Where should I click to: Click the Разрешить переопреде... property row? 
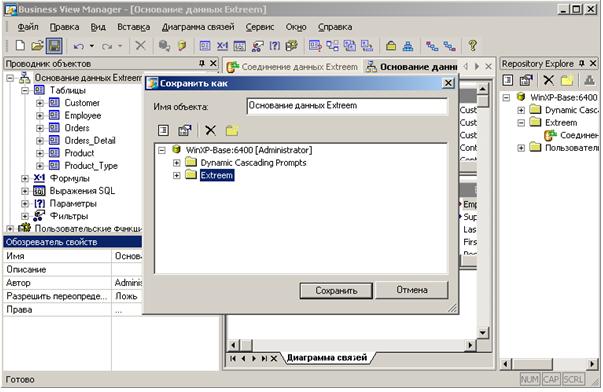point(73,296)
